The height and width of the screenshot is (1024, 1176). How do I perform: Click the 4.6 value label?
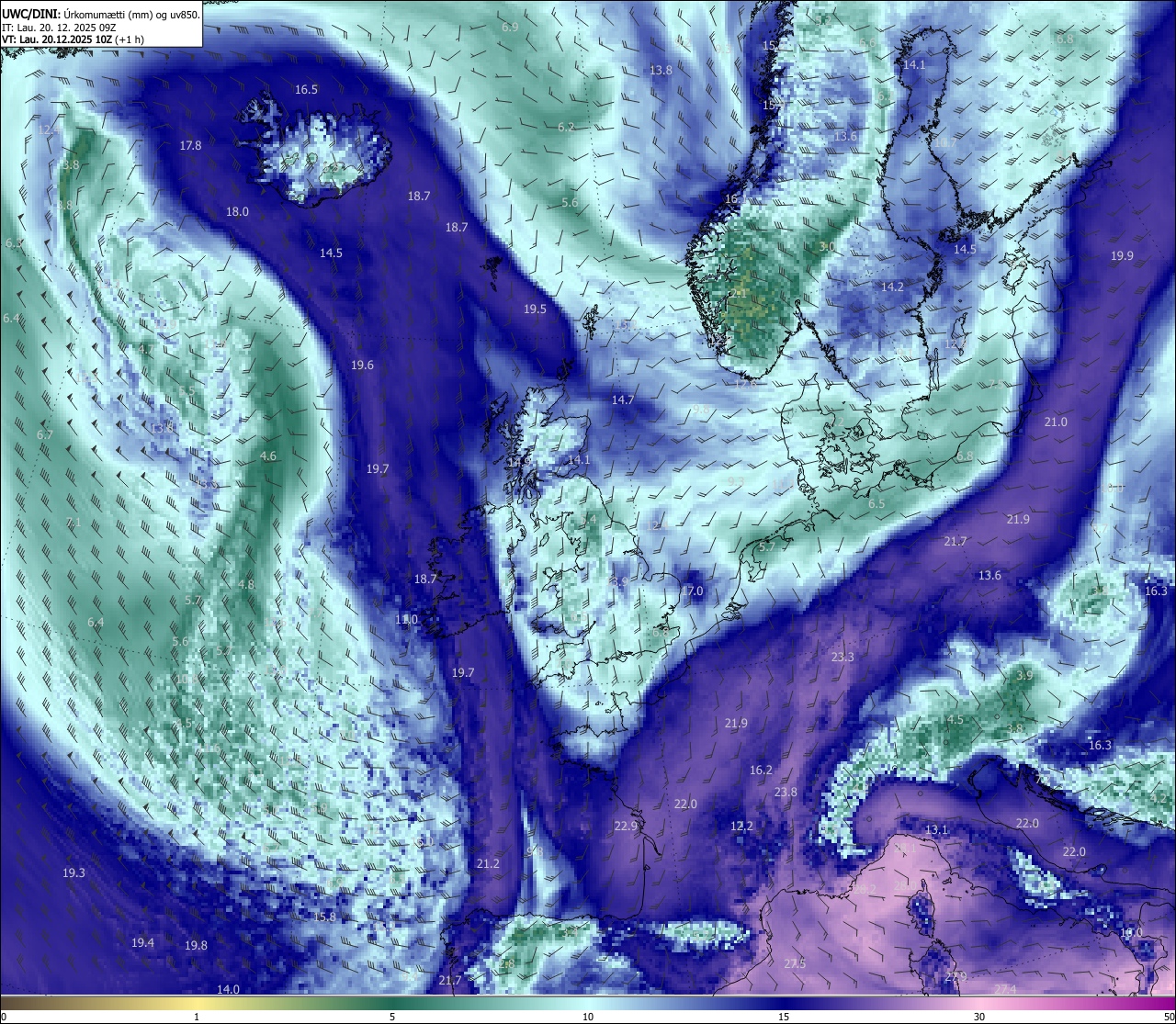268,456
